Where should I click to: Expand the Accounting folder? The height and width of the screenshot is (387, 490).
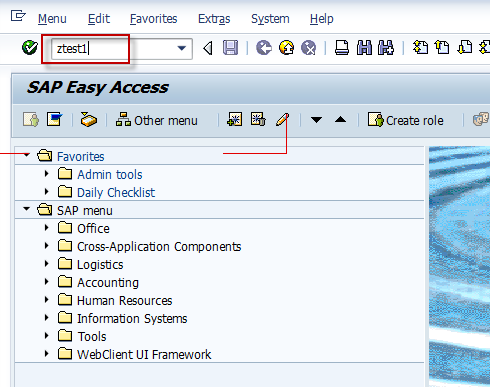47,282
